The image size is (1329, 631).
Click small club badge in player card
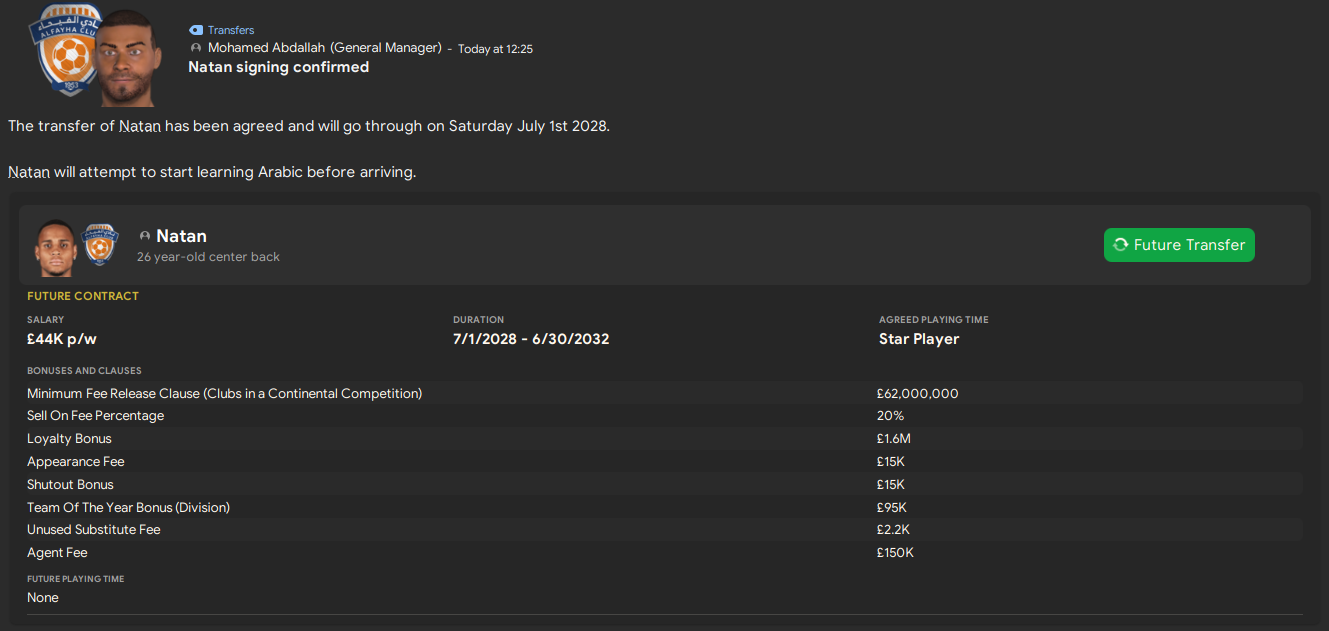click(100, 245)
